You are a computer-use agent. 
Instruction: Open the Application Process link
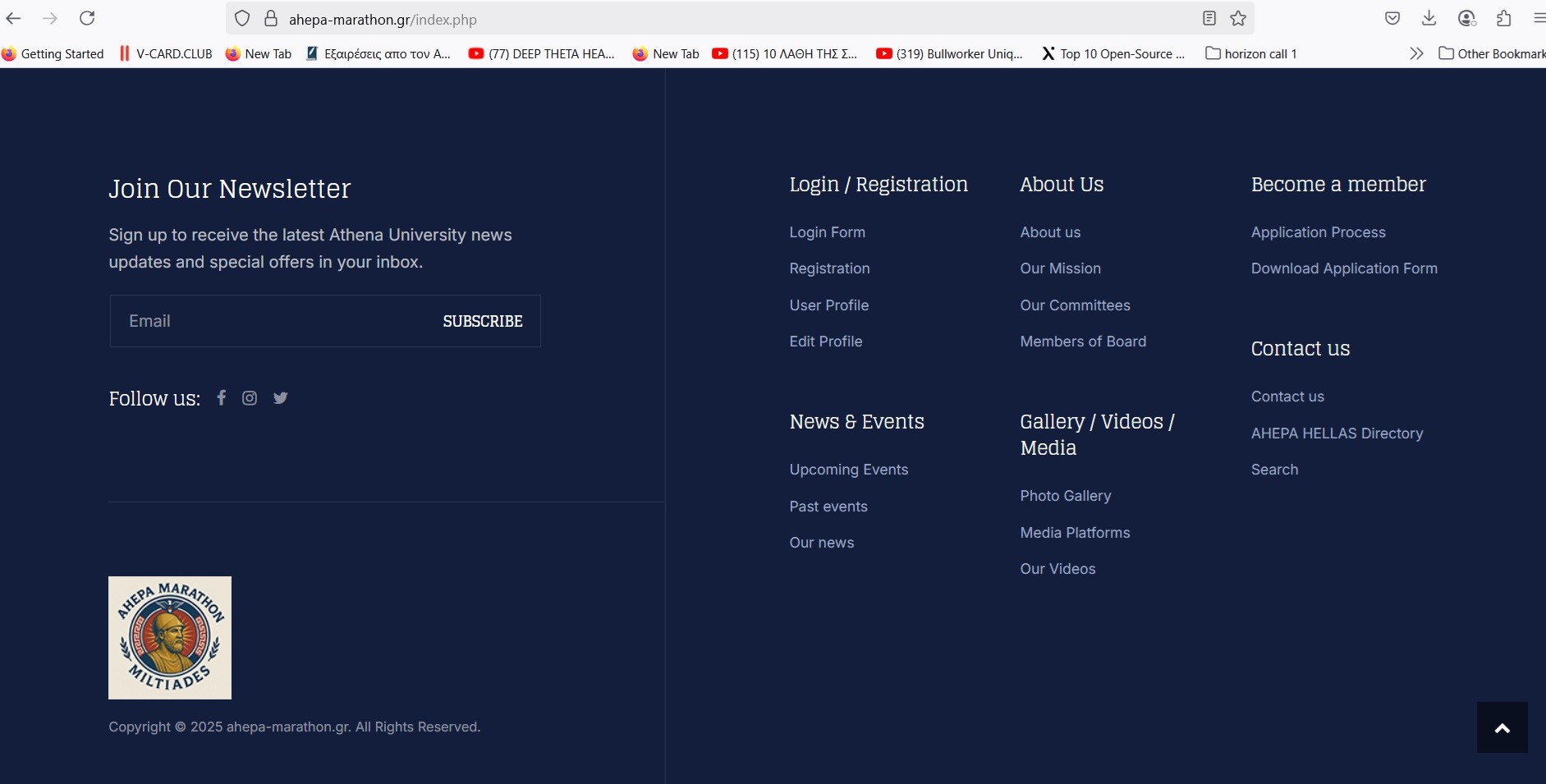point(1318,232)
